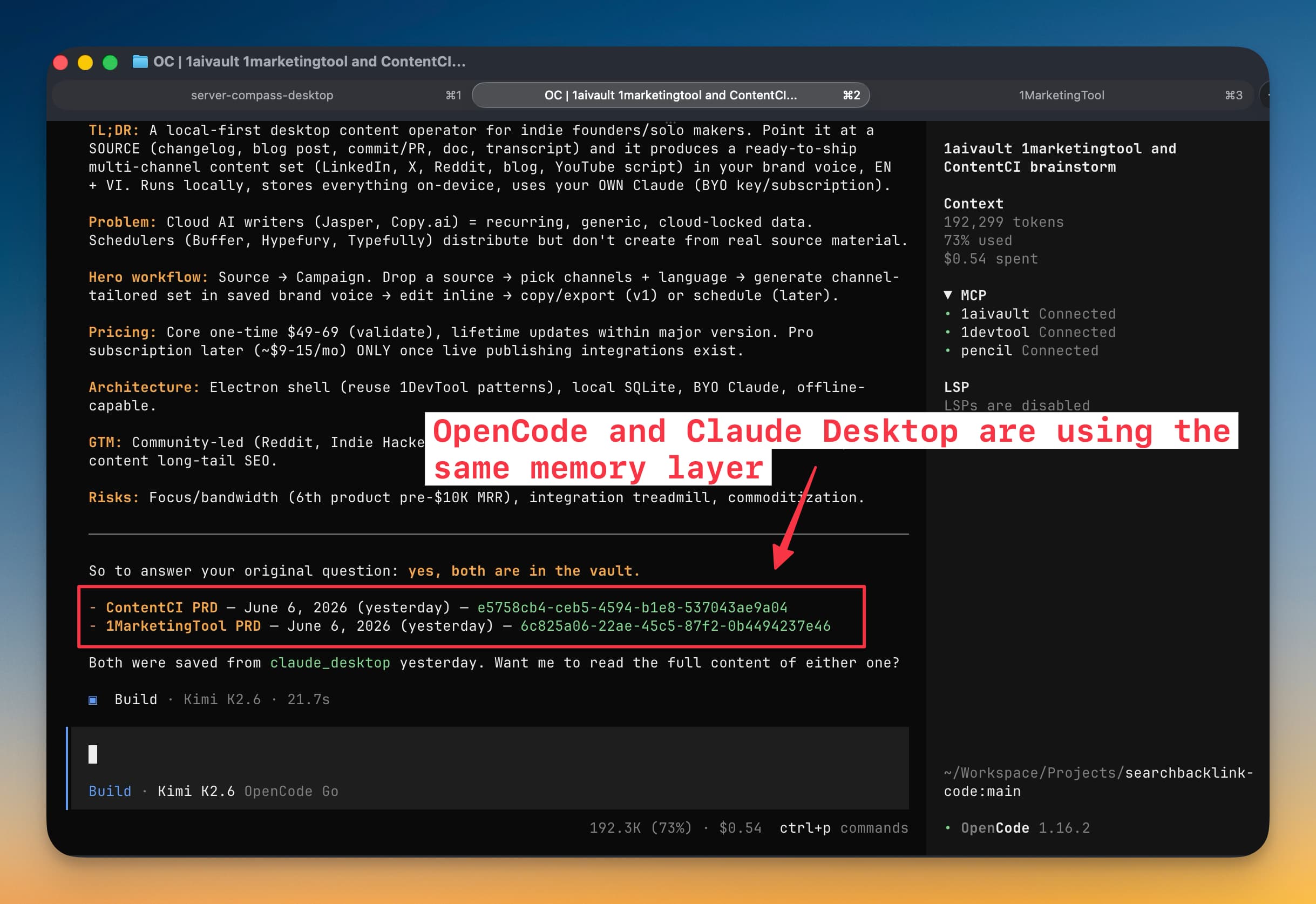Click the blue square icon before Build Kimi K2.6 21.7s

tap(93, 700)
